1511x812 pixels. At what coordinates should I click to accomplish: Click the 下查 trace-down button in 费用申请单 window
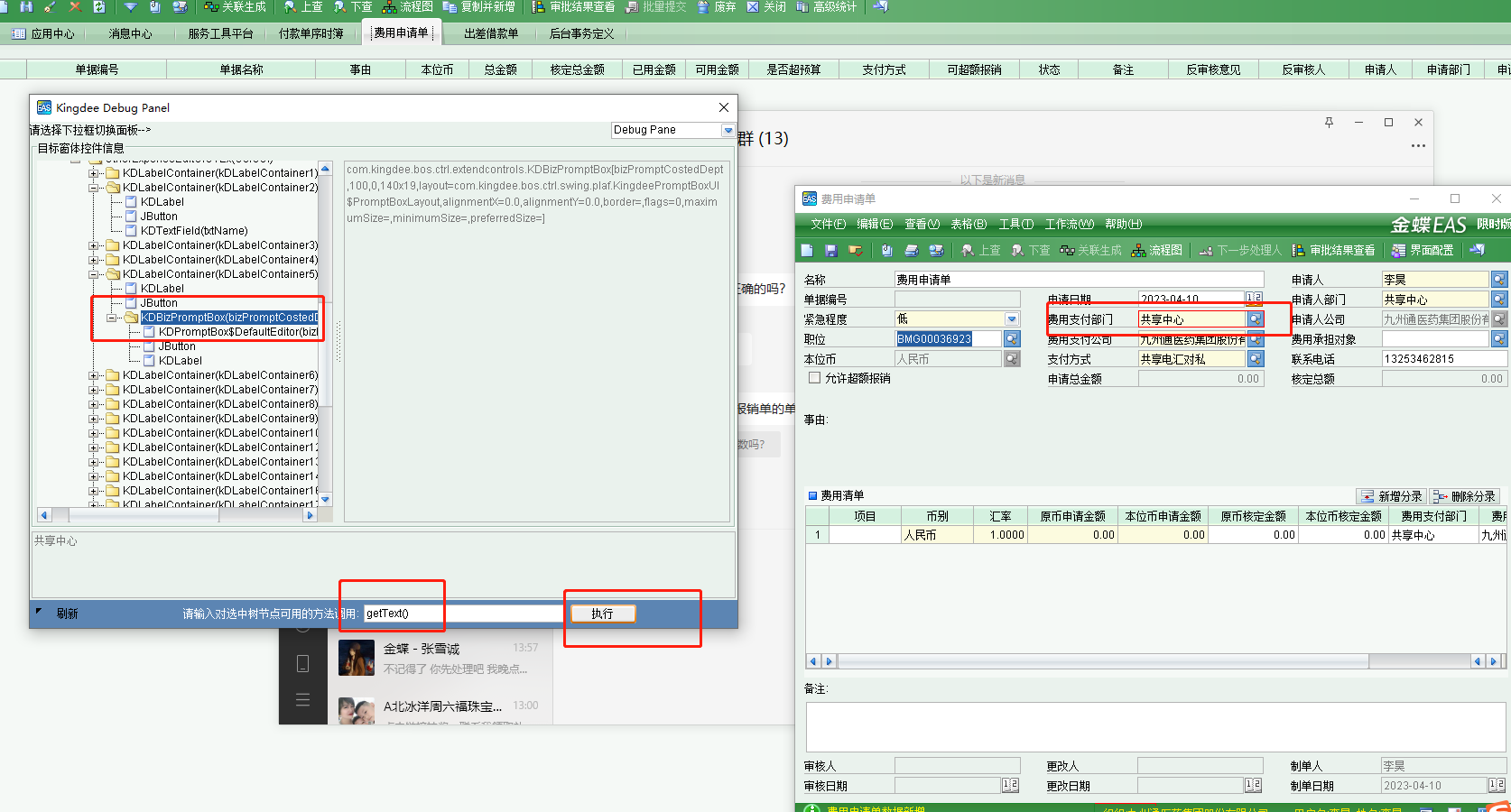tap(1031, 250)
